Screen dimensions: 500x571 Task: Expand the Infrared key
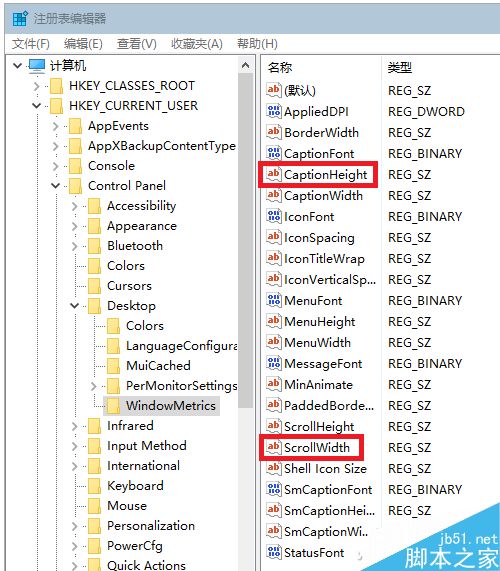(x=74, y=426)
